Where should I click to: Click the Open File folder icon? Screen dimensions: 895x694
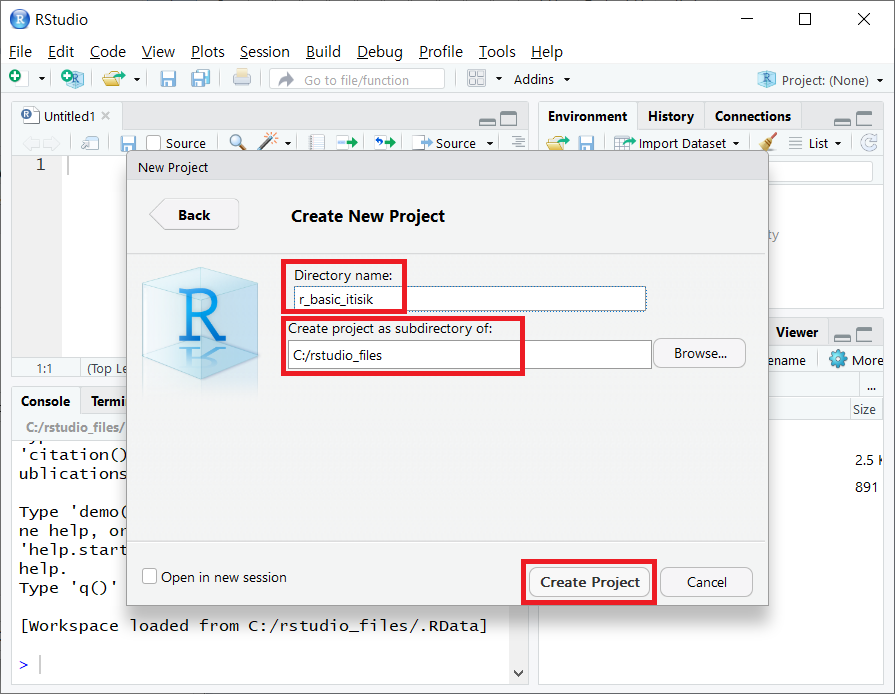(x=115, y=78)
